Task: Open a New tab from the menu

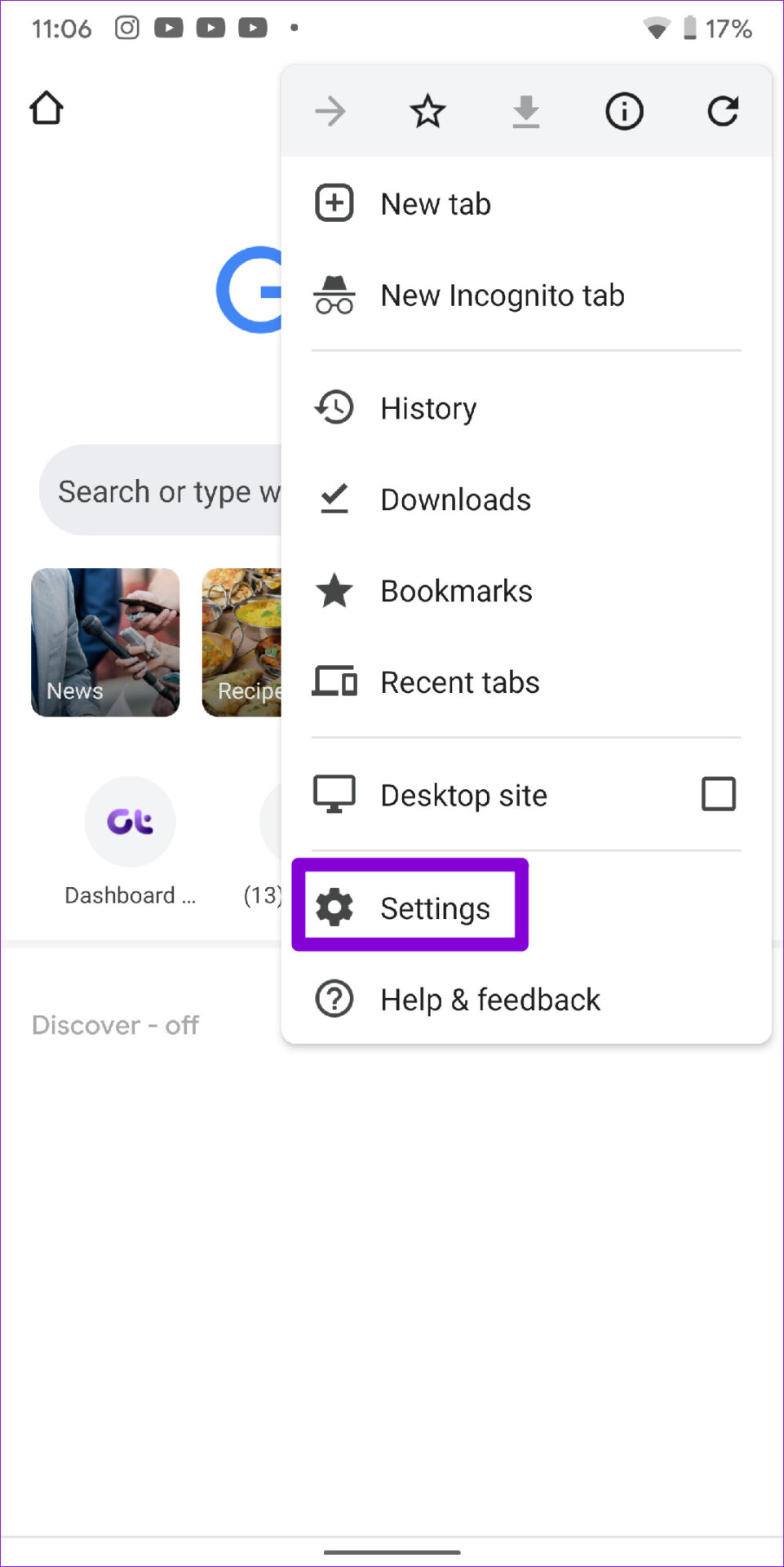Action: coord(526,204)
